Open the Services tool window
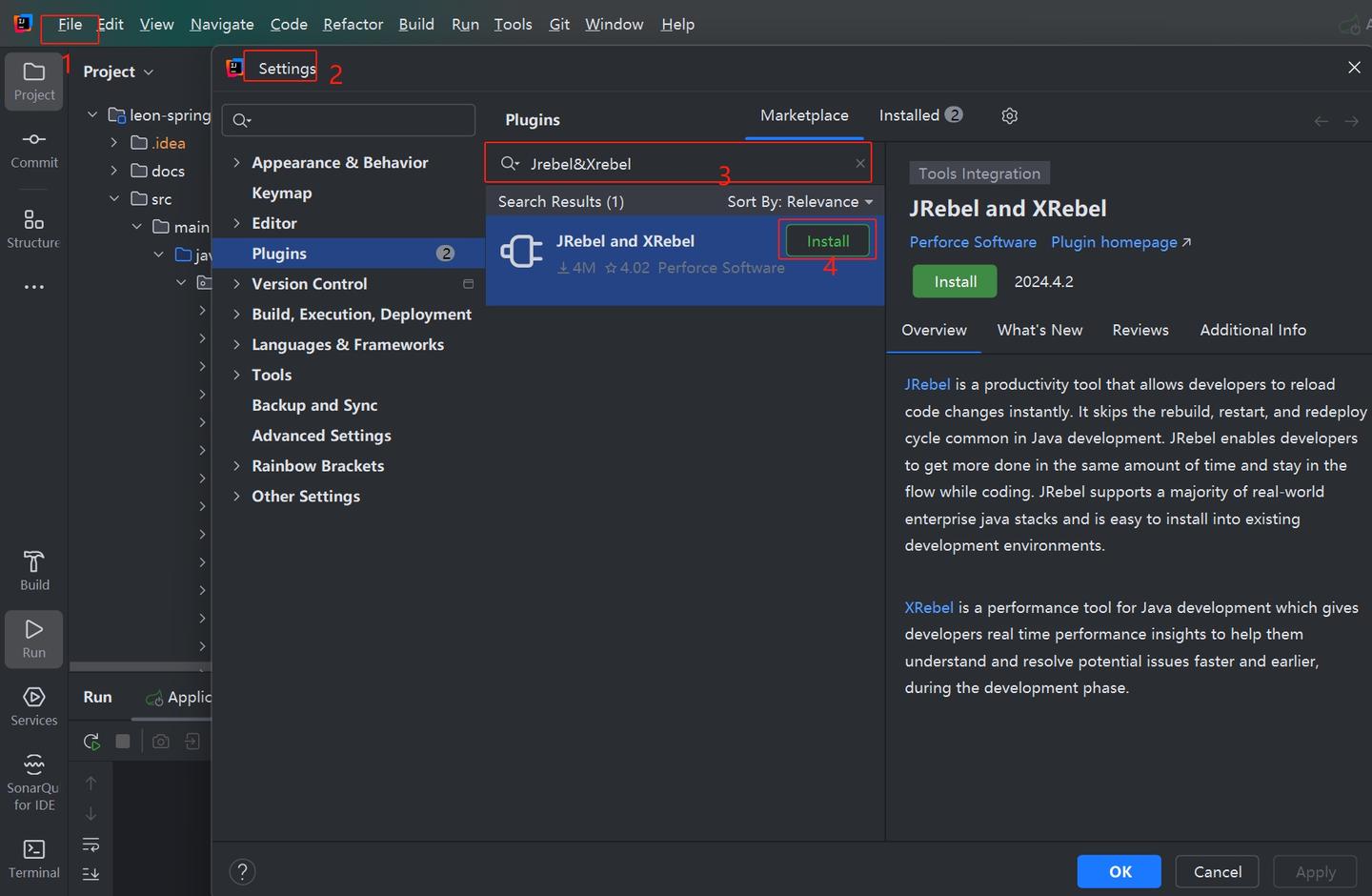 (x=34, y=706)
